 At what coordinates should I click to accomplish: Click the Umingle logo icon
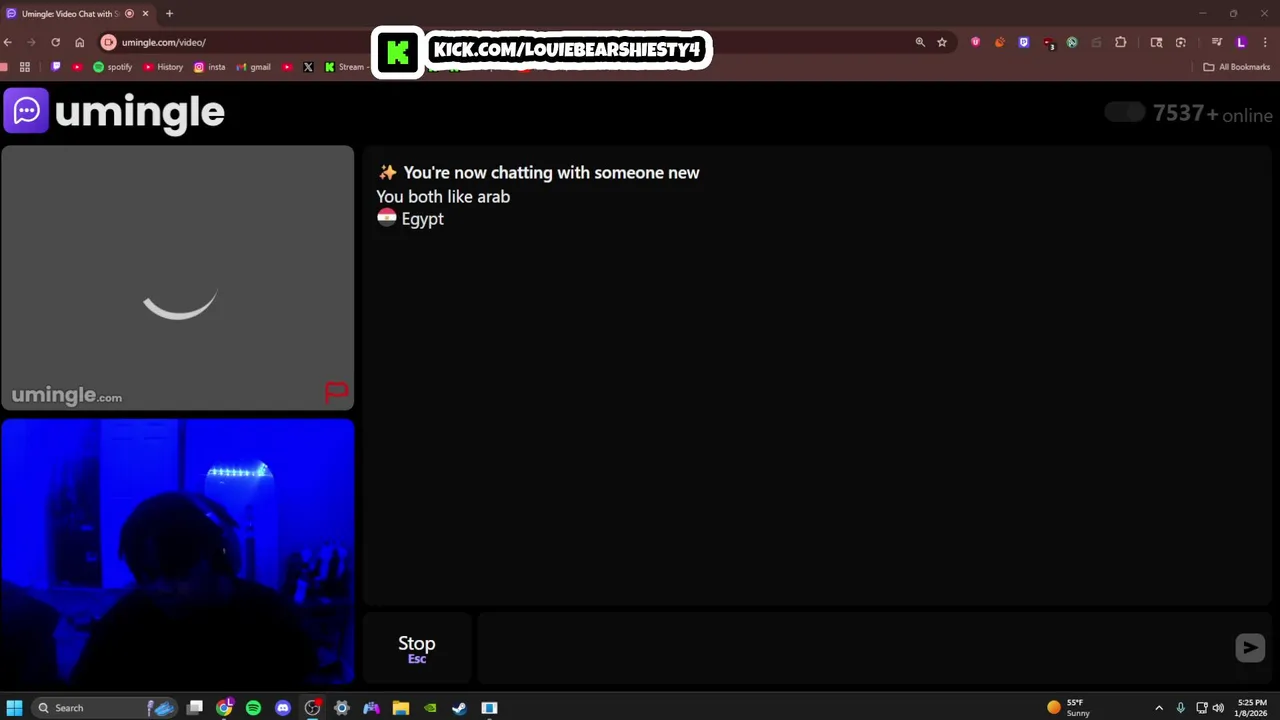[26, 111]
